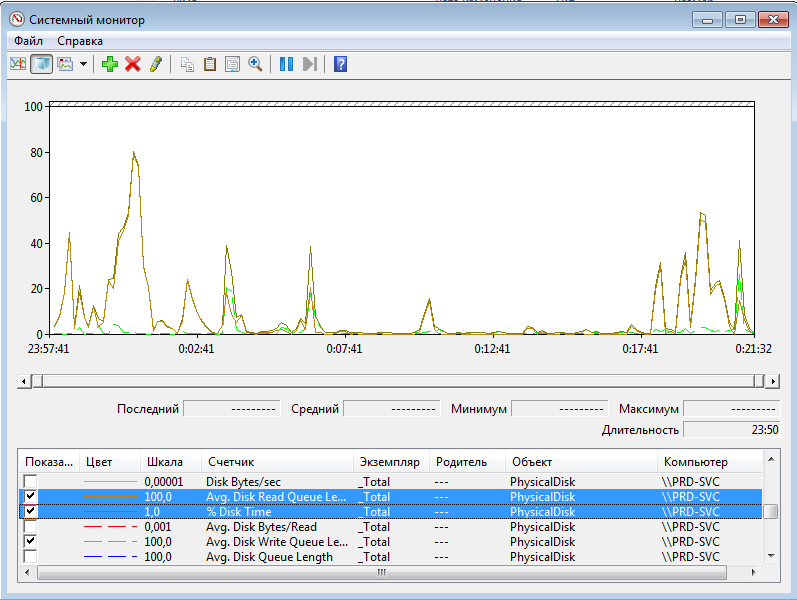Open the toolbar Help icon
797x600 pixels.
(340, 64)
